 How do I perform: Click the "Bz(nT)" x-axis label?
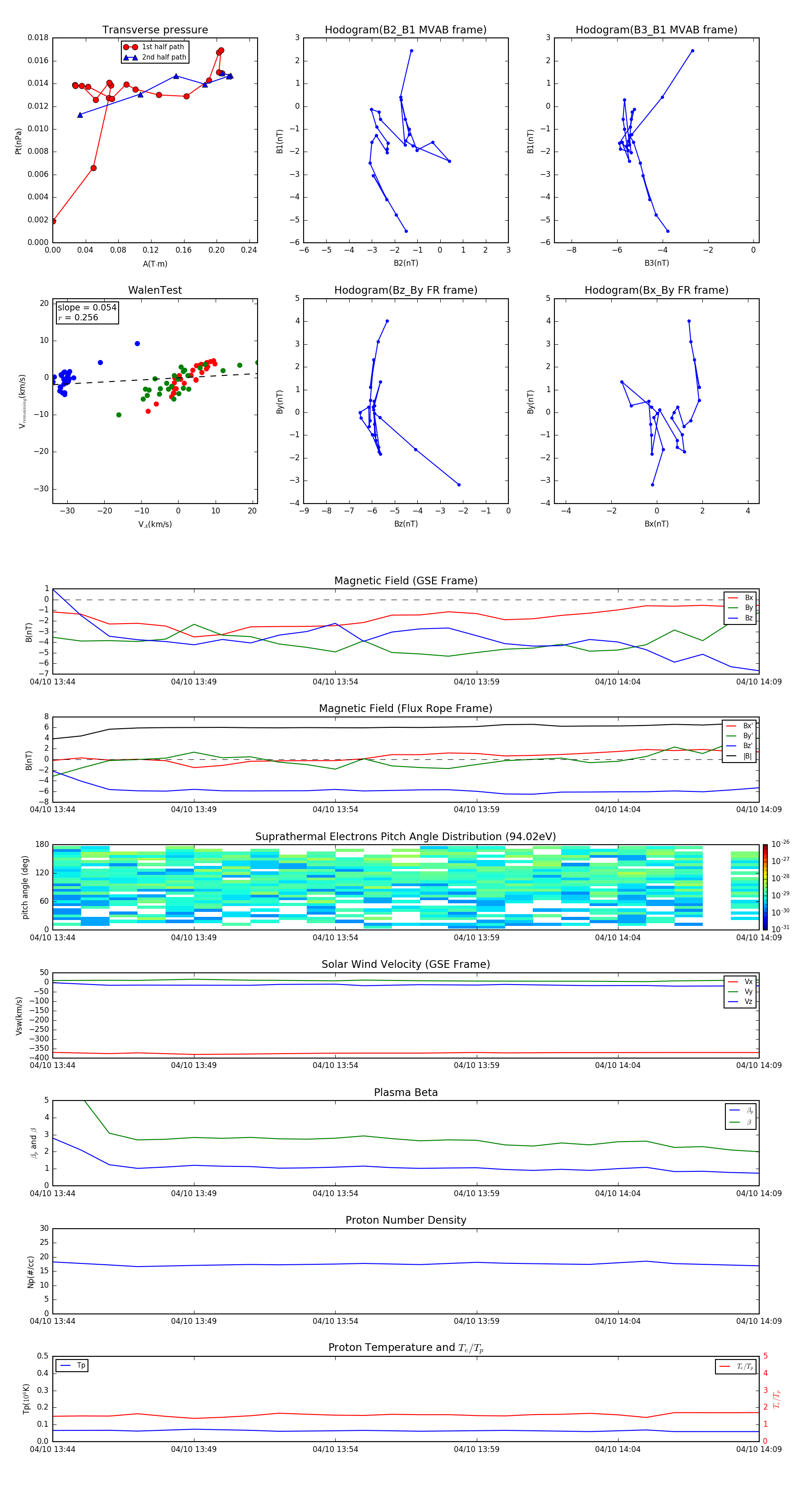(x=406, y=524)
